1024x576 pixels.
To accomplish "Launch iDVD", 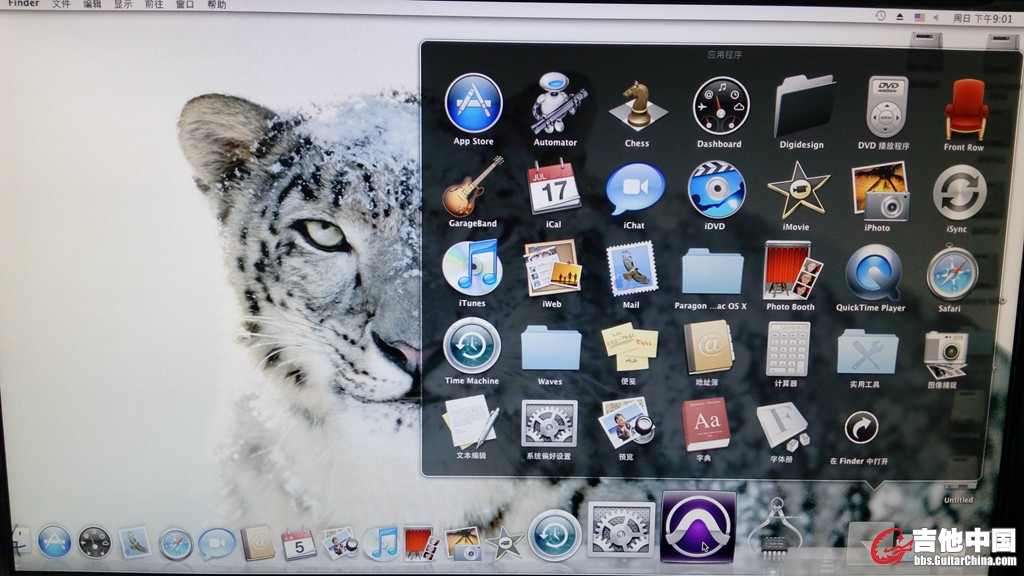I will tap(716, 190).
